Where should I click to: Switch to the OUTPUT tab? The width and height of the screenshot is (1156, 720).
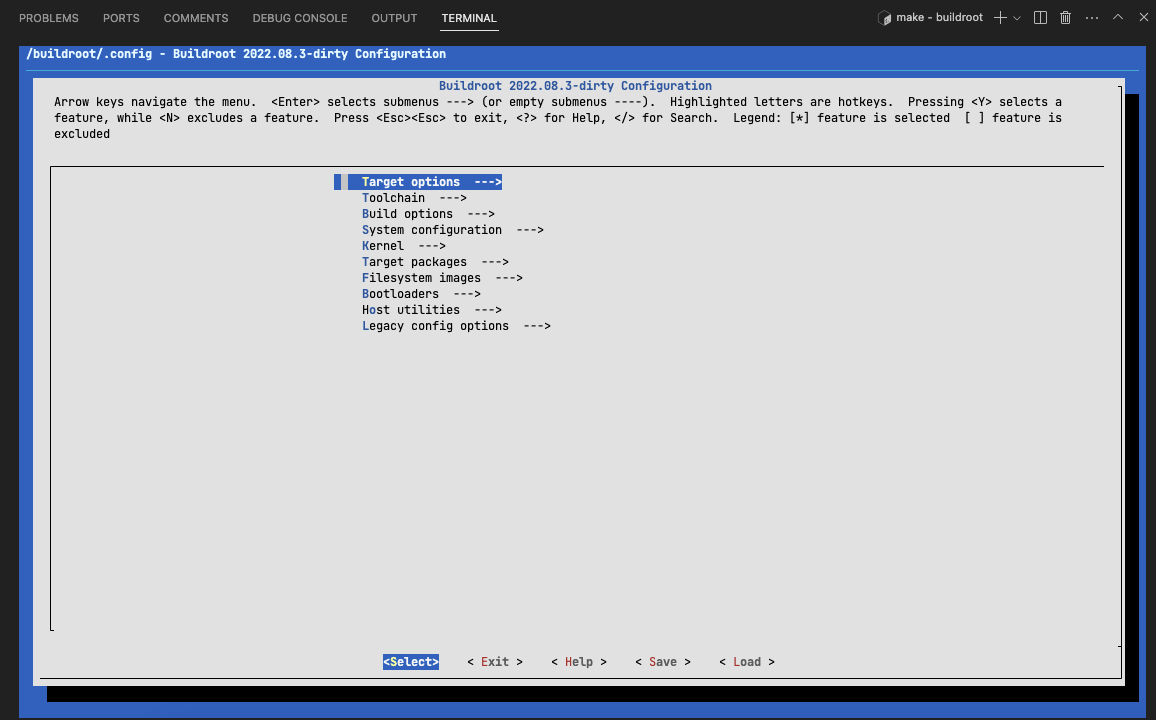pyautogui.click(x=394, y=18)
